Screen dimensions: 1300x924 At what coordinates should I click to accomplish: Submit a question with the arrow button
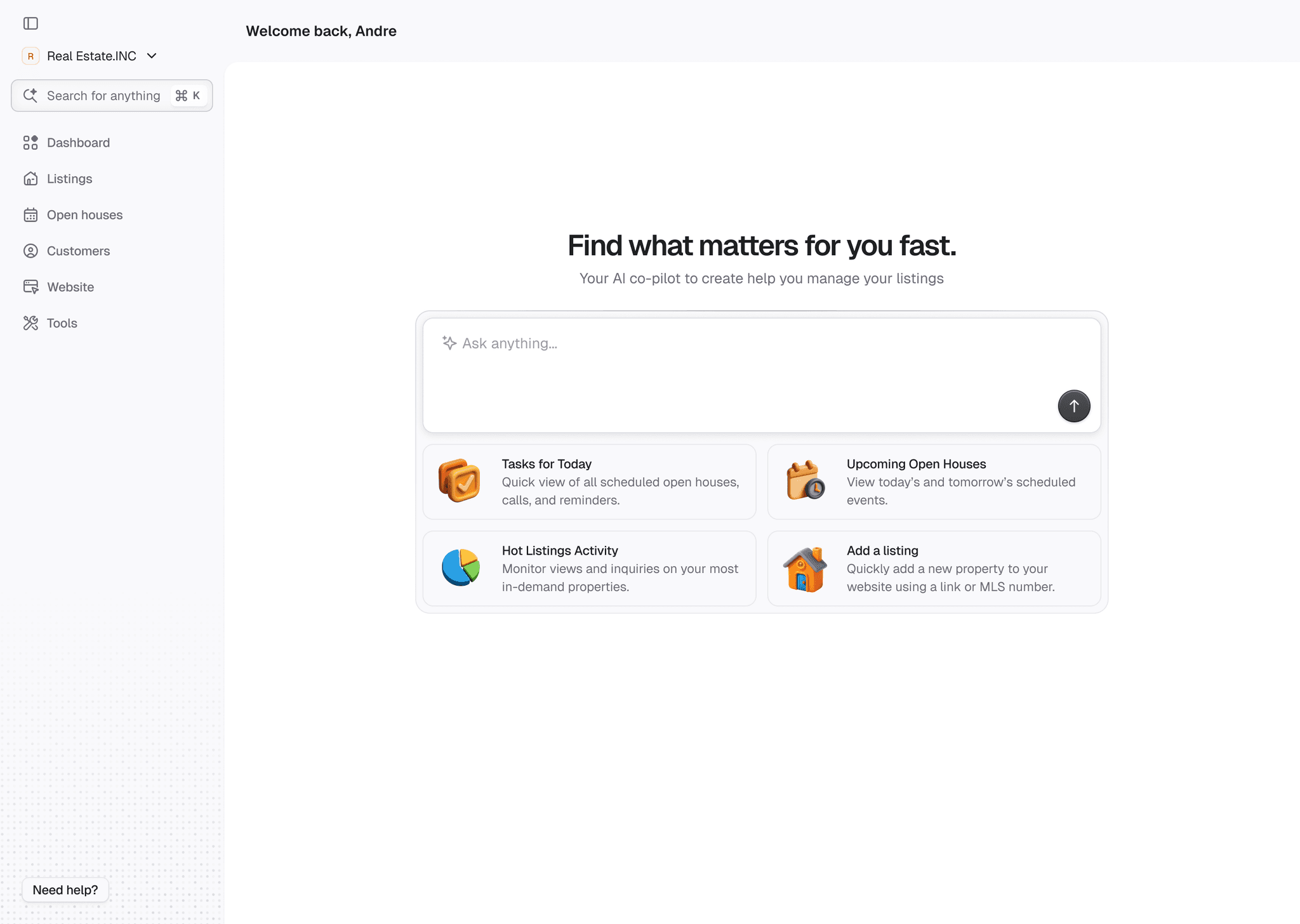click(x=1073, y=406)
